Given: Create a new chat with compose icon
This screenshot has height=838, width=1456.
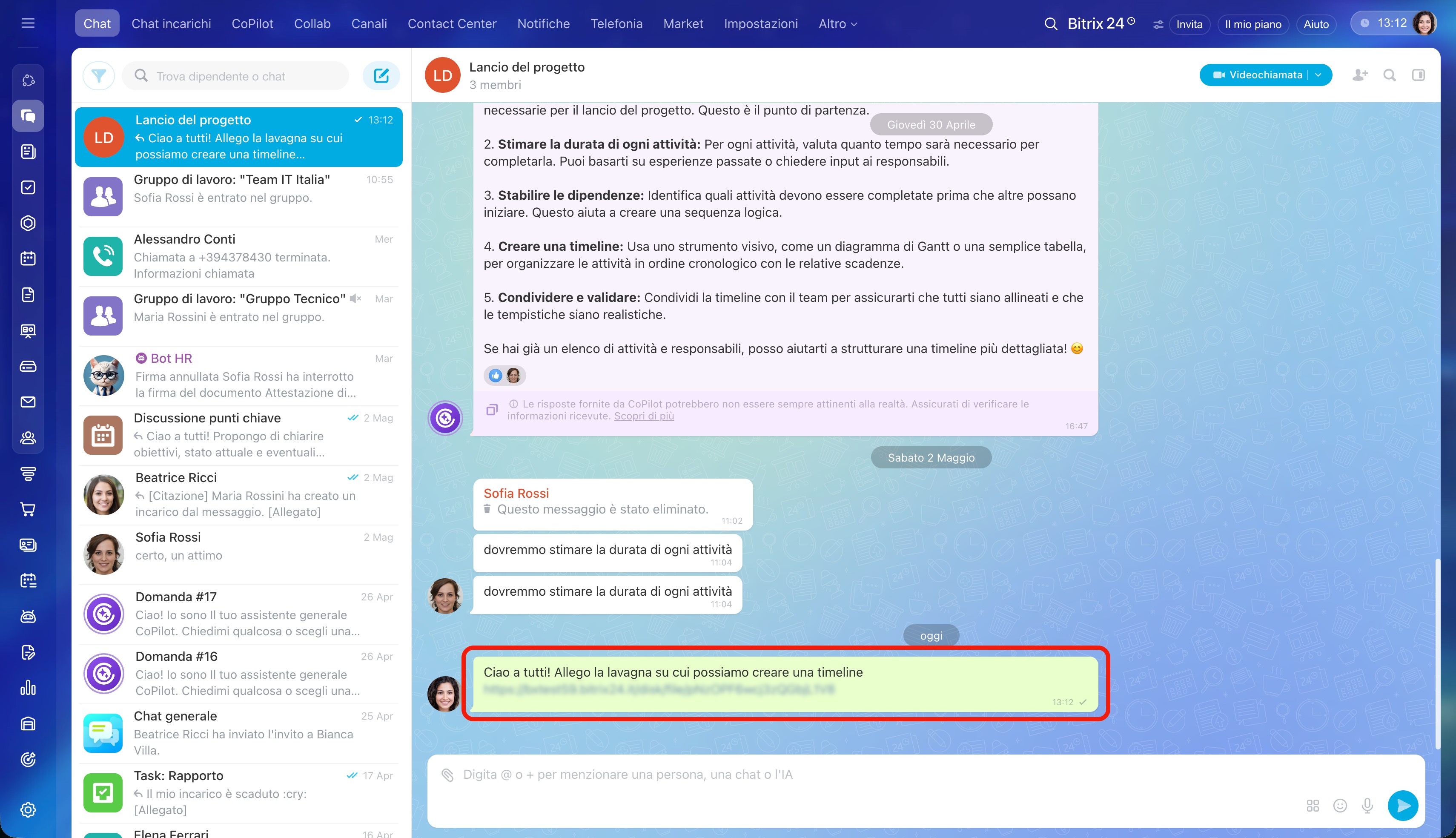Looking at the screenshot, I should [x=381, y=76].
